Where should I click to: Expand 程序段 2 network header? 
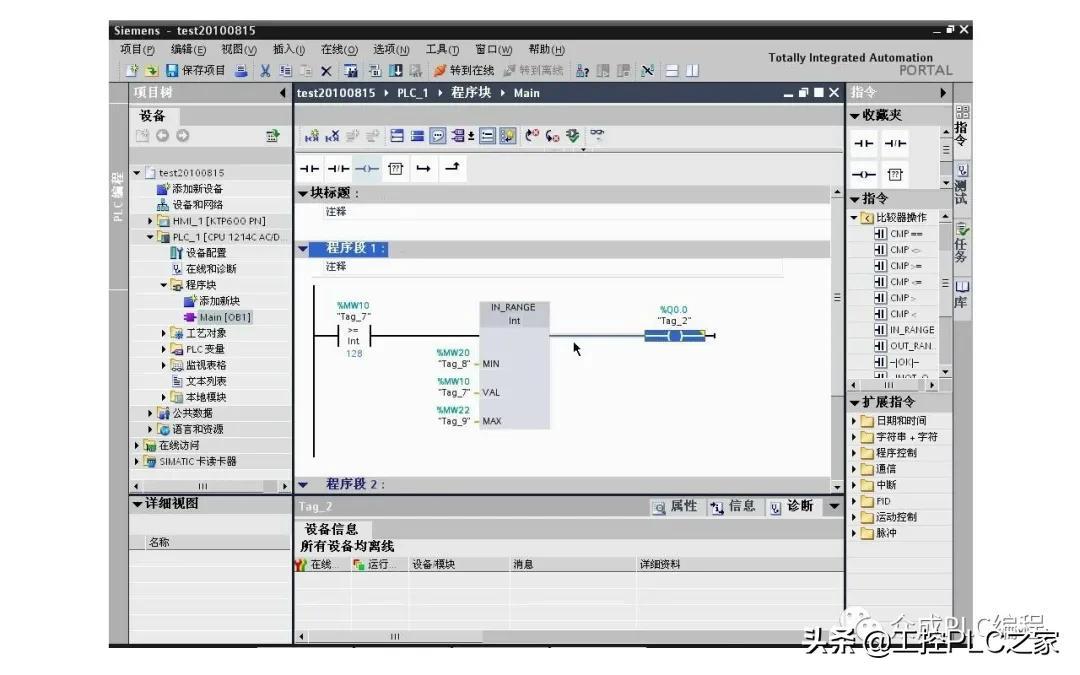302,484
